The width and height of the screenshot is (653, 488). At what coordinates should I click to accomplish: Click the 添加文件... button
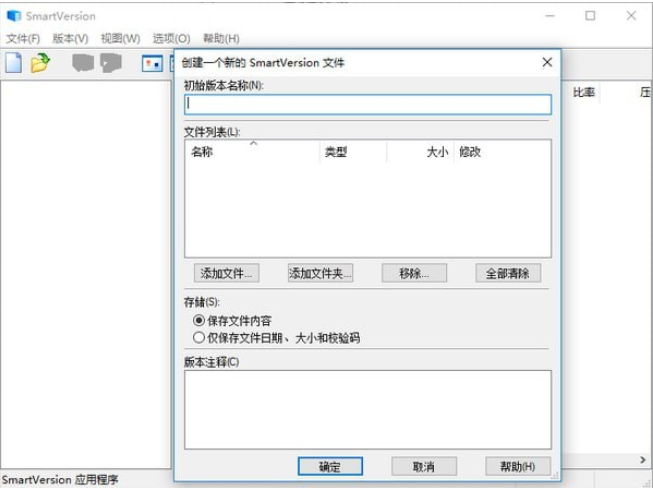(227, 273)
